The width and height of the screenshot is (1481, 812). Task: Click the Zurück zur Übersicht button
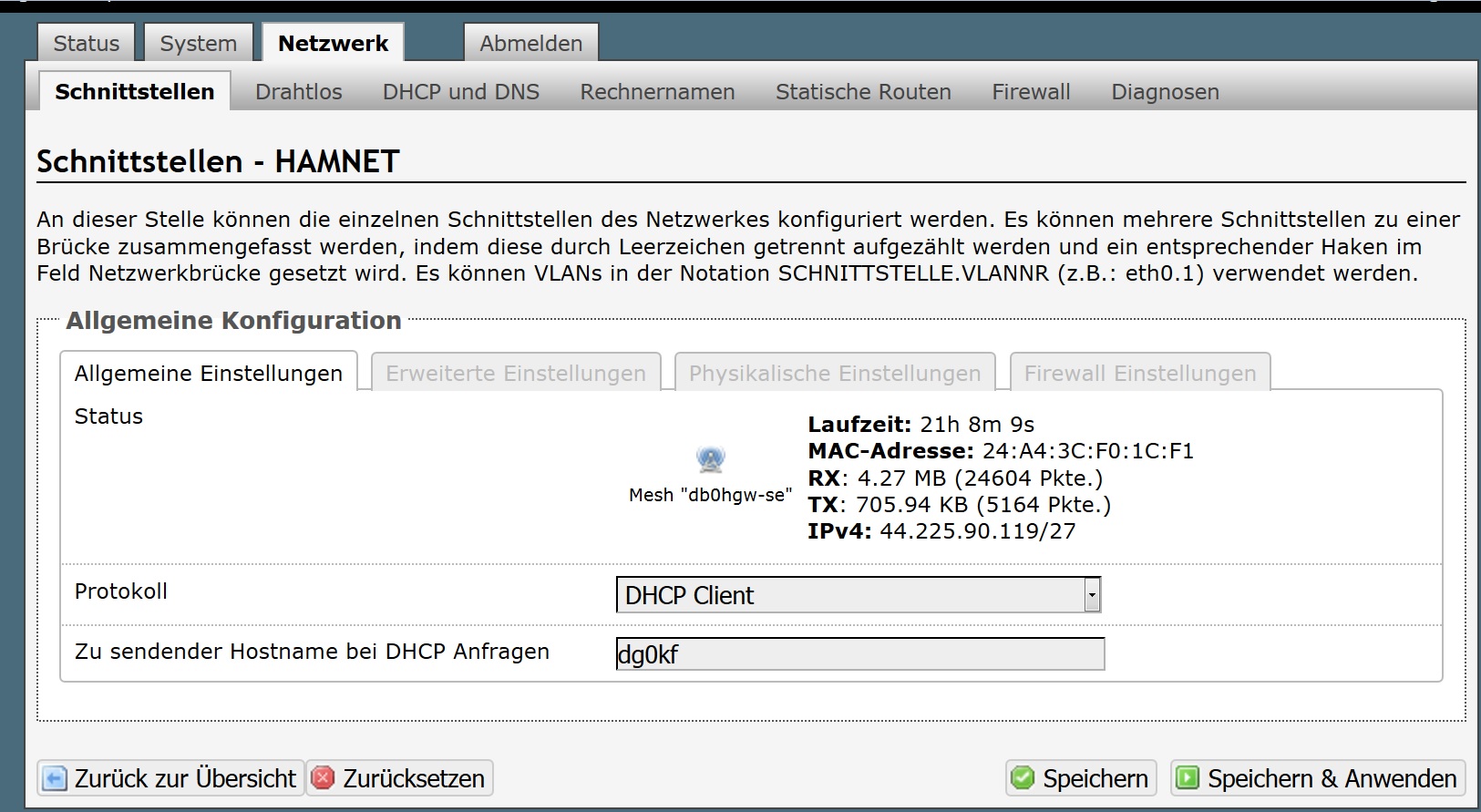point(170,778)
